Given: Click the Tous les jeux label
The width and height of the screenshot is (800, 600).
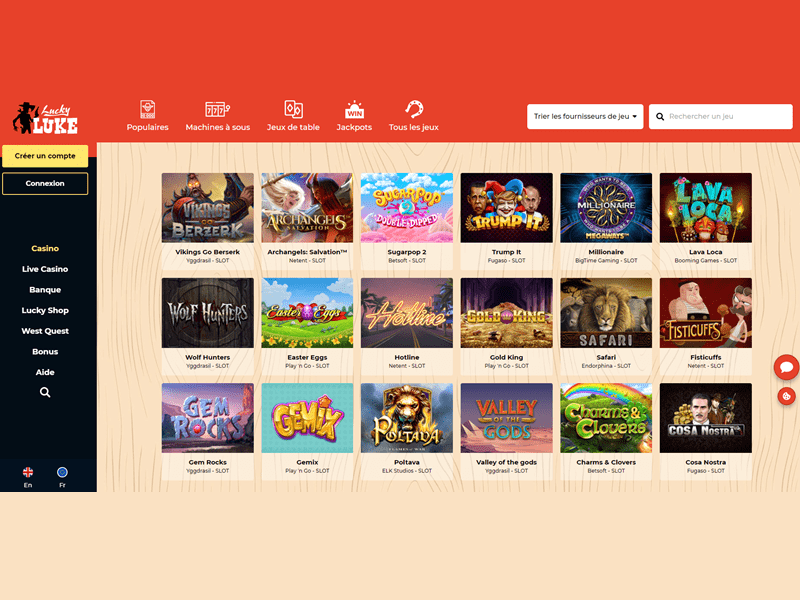Looking at the screenshot, I should pos(414,128).
